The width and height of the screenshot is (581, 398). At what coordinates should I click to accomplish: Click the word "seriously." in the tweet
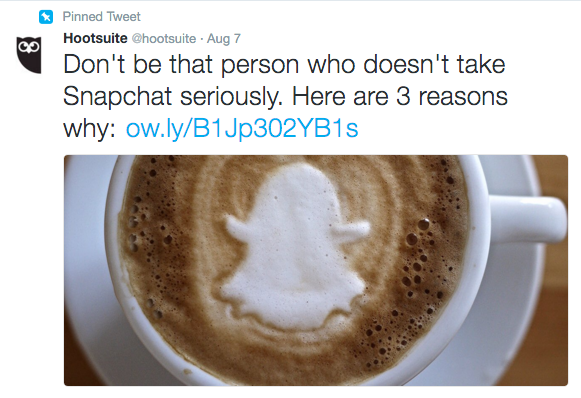point(232,97)
